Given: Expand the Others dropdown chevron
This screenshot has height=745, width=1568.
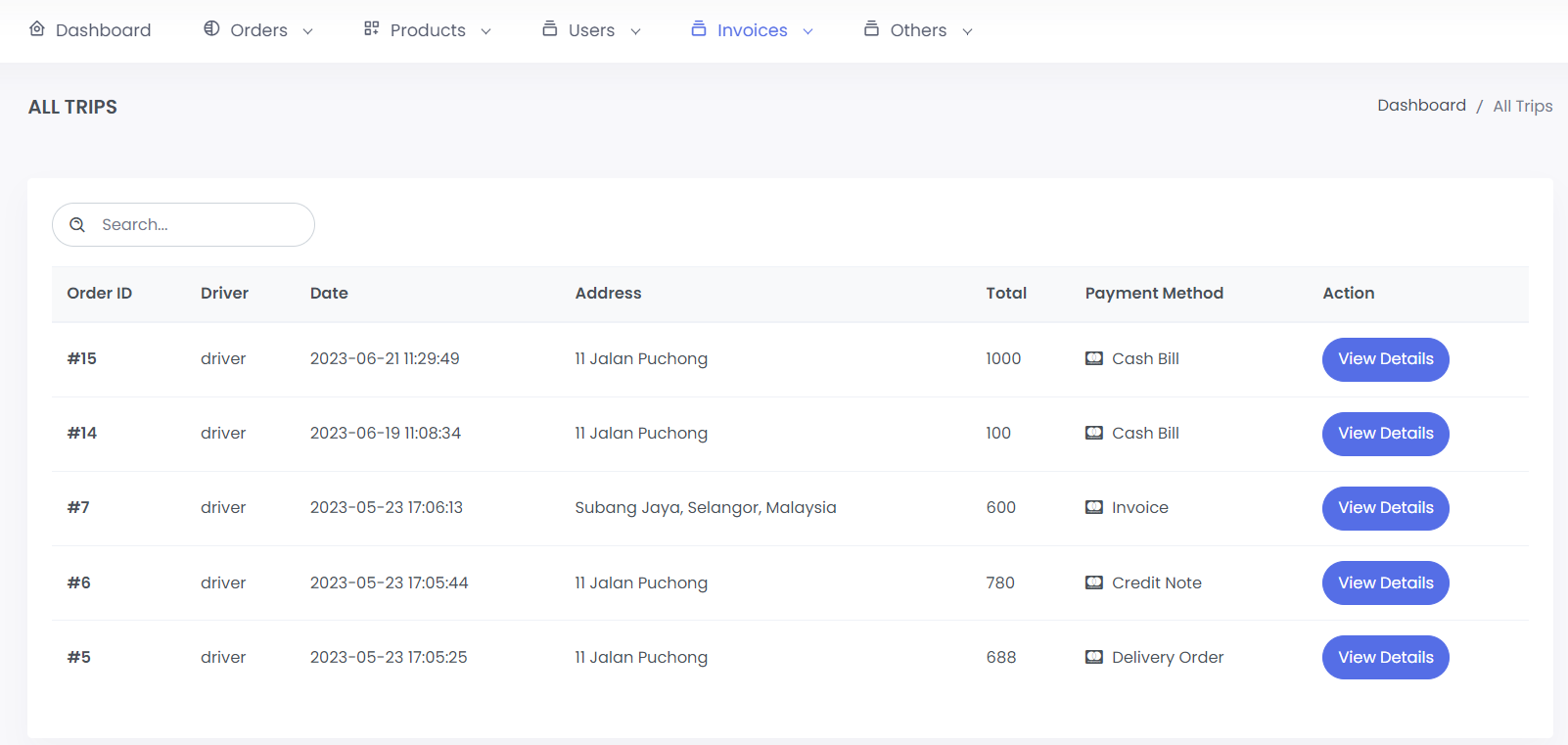Looking at the screenshot, I should pos(967,31).
